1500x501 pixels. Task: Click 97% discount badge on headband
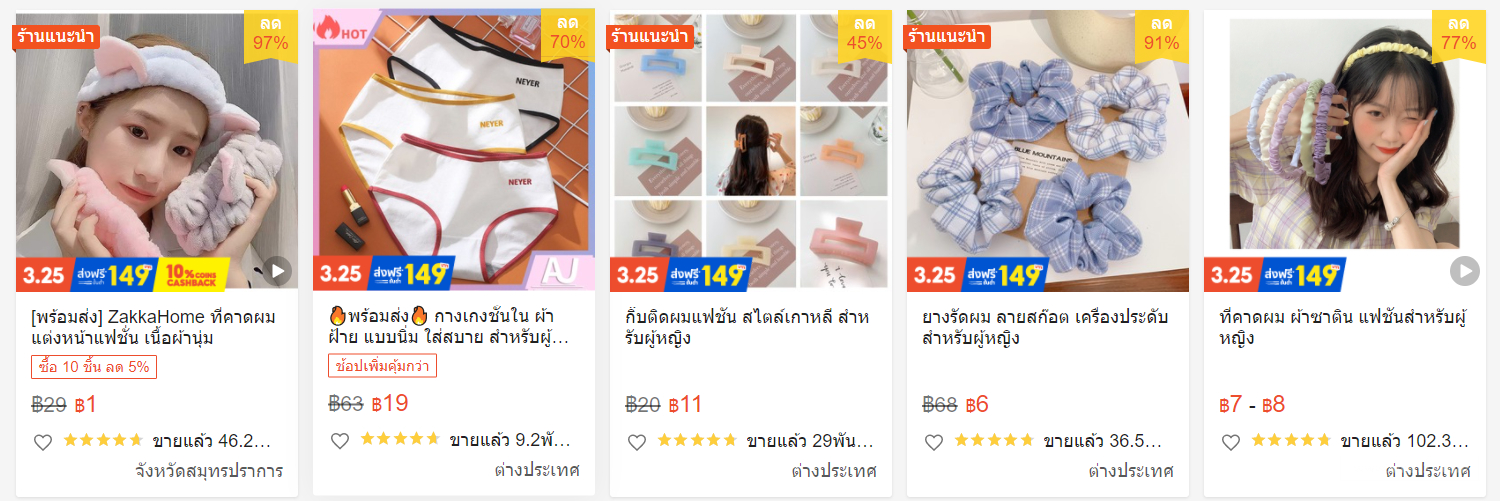tap(270, 33)
